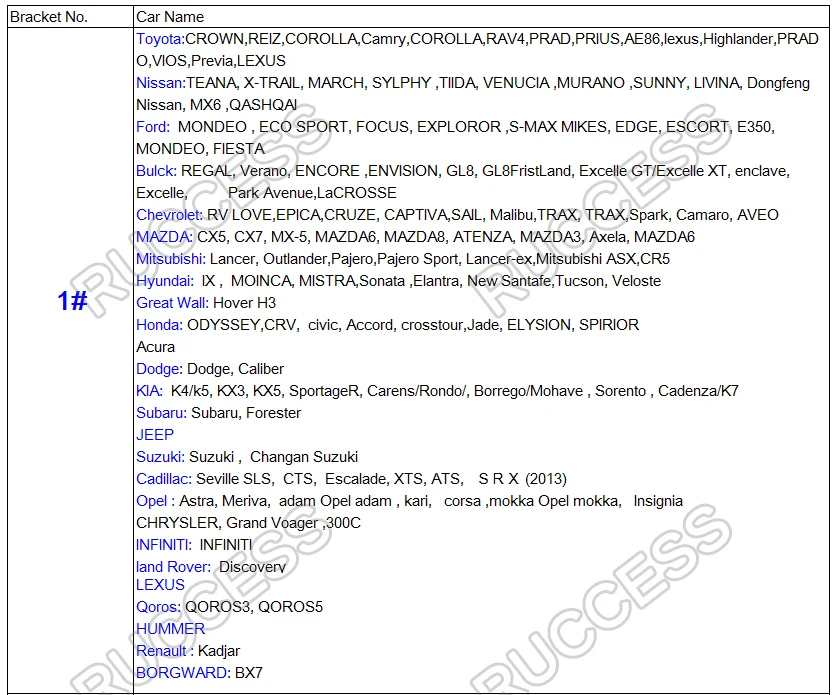Click the 'Great Wall:' brand label
This screenshot has width=834, height=695.
172,303
